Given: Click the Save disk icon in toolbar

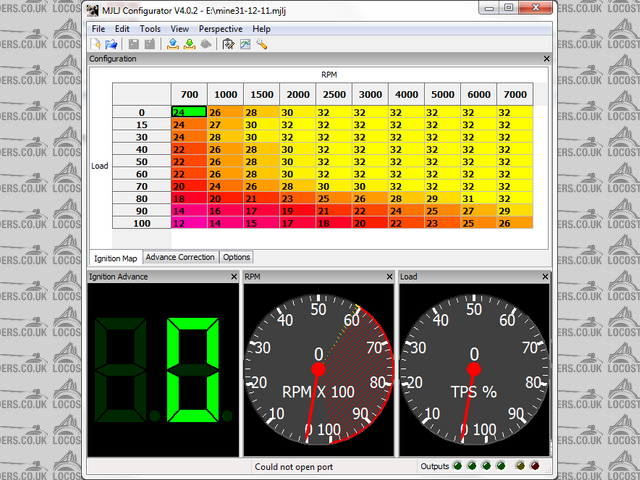Looking at the screenshot, I should (x=133, y=44).
